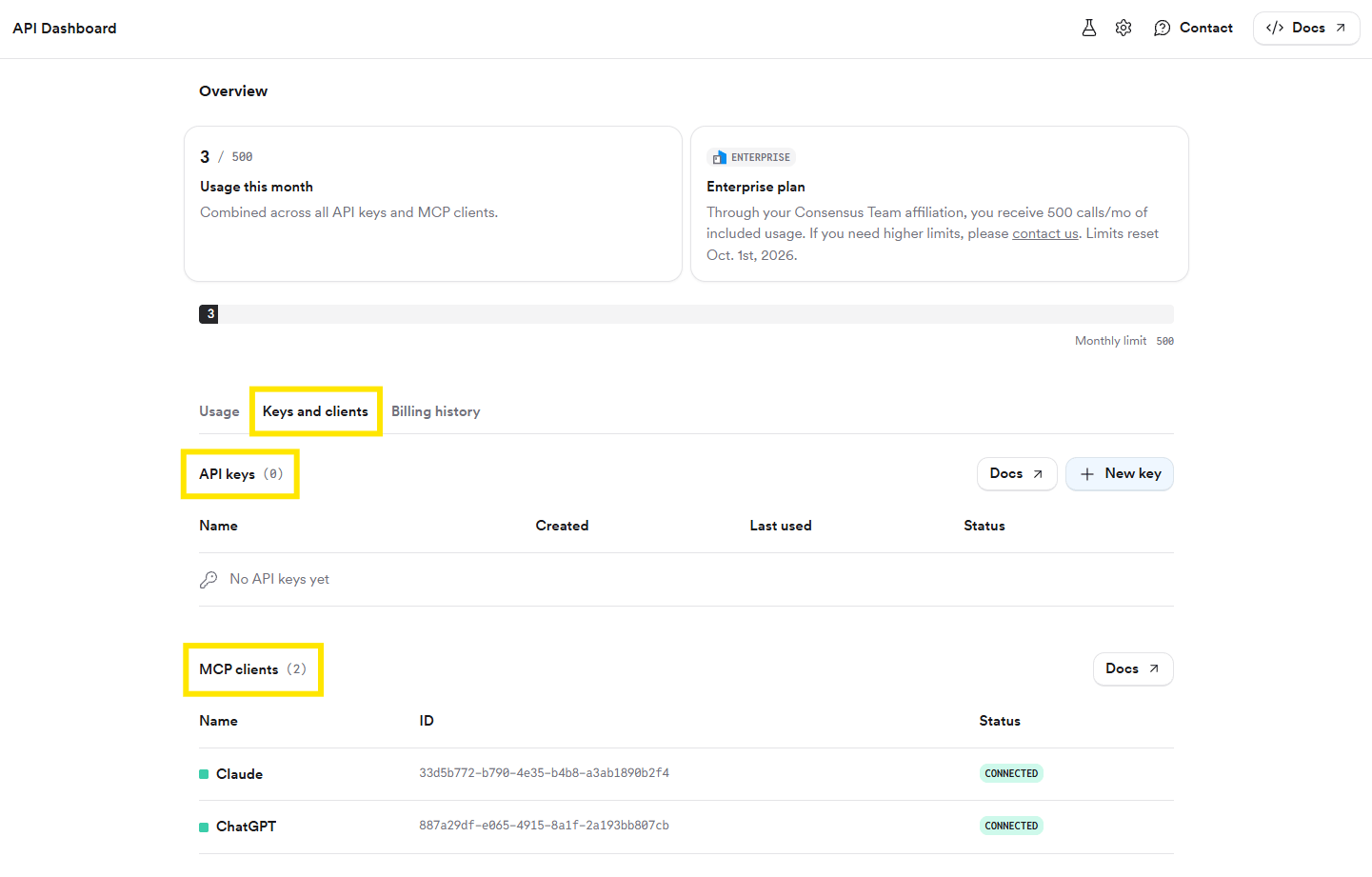1372x877 pixels.
Task: Click the monthly usage progress bar track
Action: 686,314
